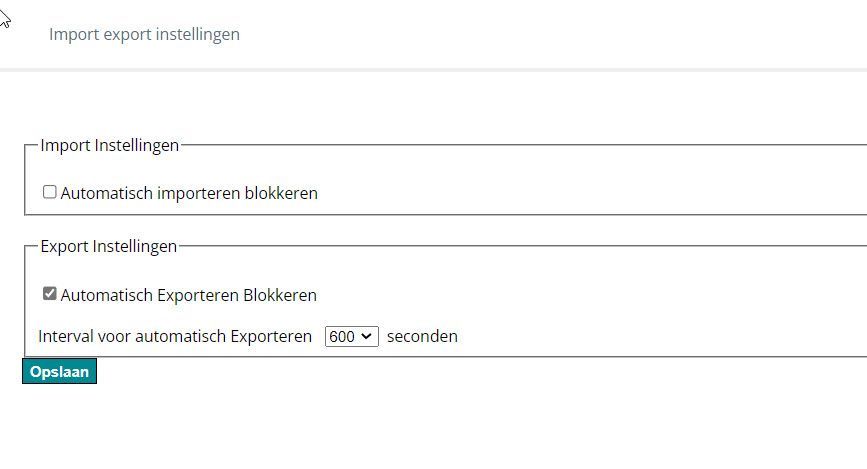
Task: Open the export interval seconds dropdown
Action: (351, 337)
